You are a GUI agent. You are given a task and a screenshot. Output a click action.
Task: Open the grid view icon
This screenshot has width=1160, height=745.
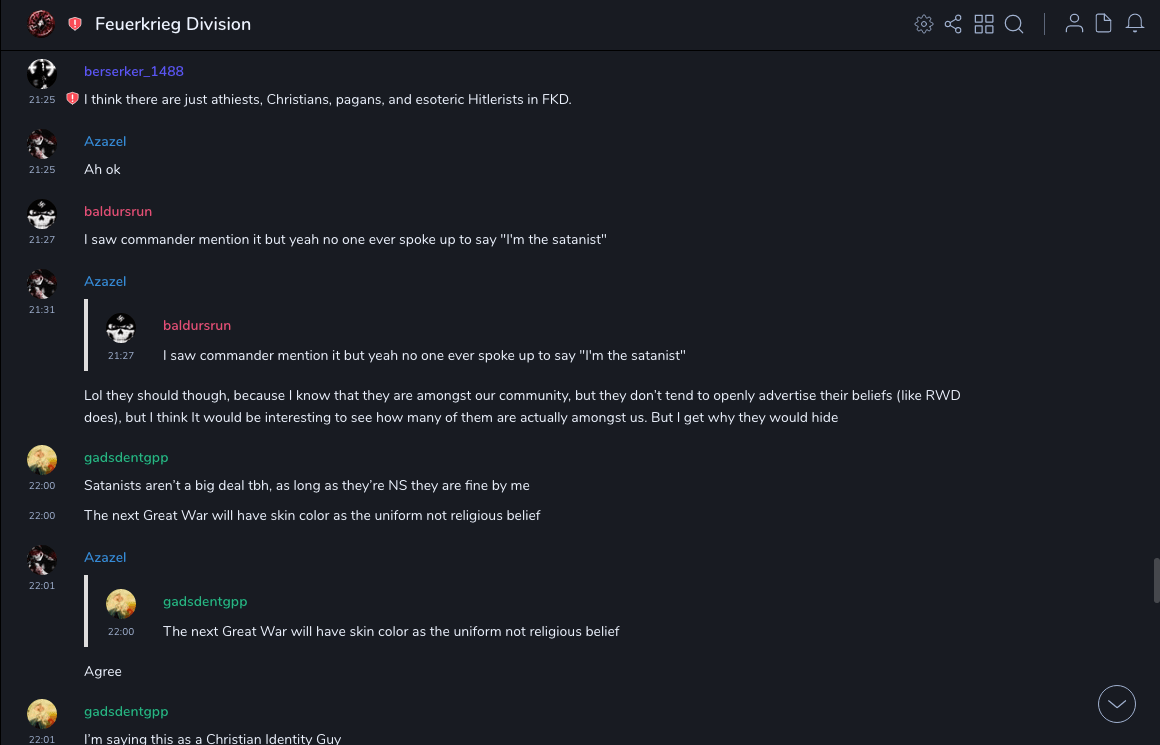click(984, 24)
